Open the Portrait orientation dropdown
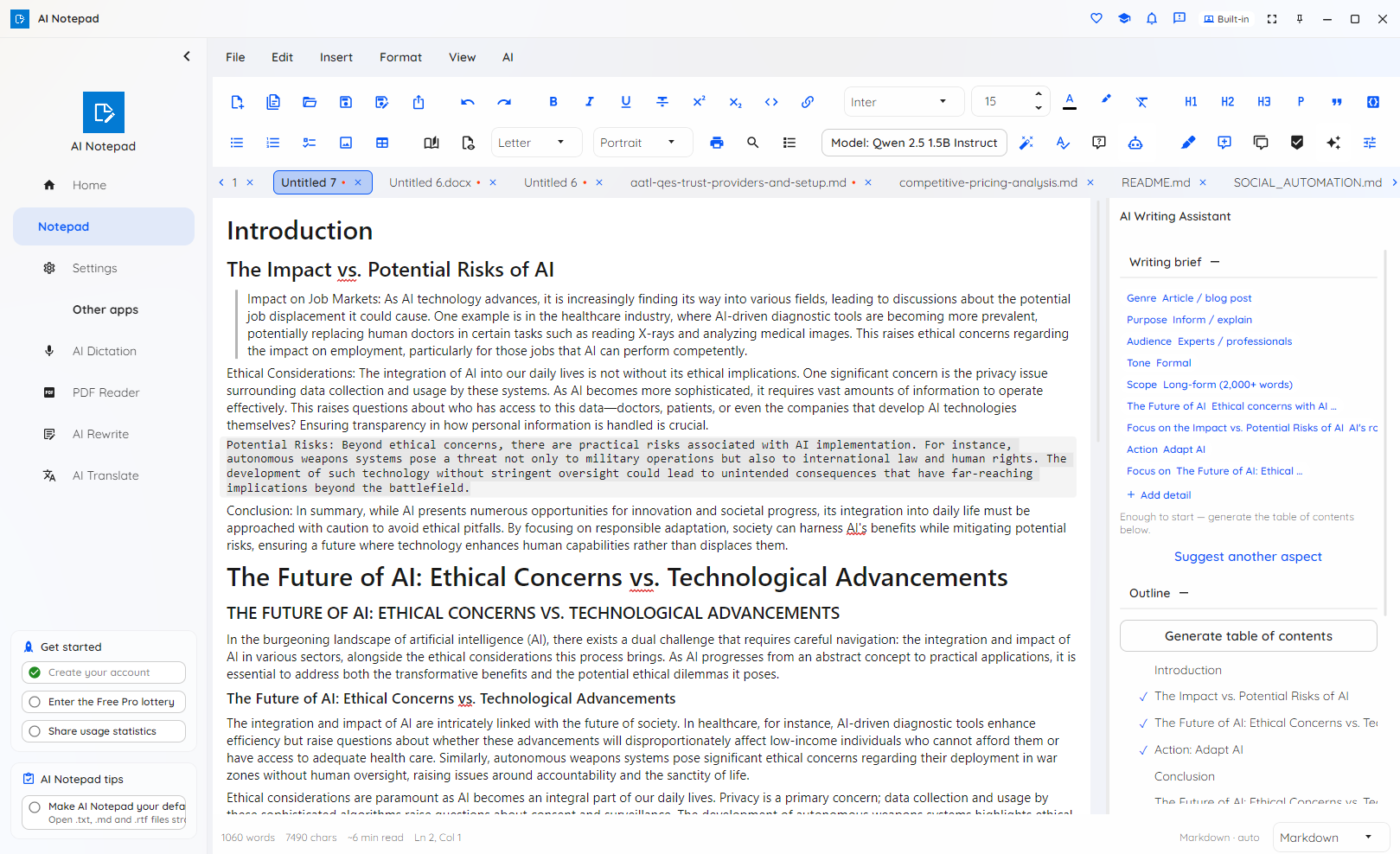This screenshot has height=854, width=1400. [x=642, y=143]
